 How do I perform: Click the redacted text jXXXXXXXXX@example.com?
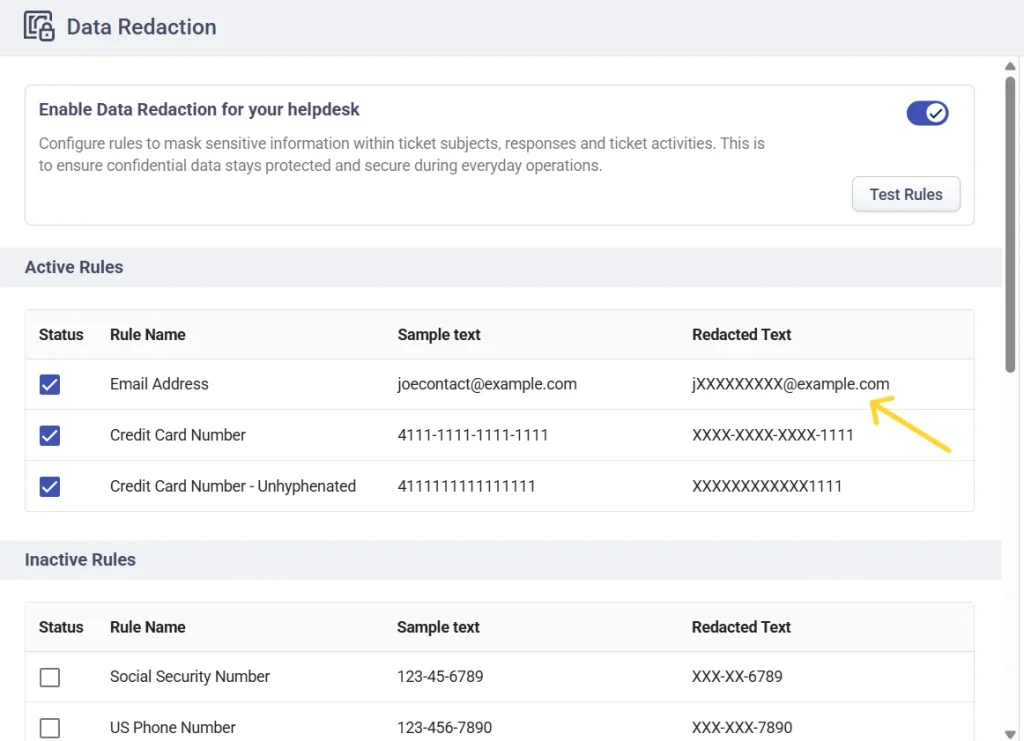(x=791, y=383)
